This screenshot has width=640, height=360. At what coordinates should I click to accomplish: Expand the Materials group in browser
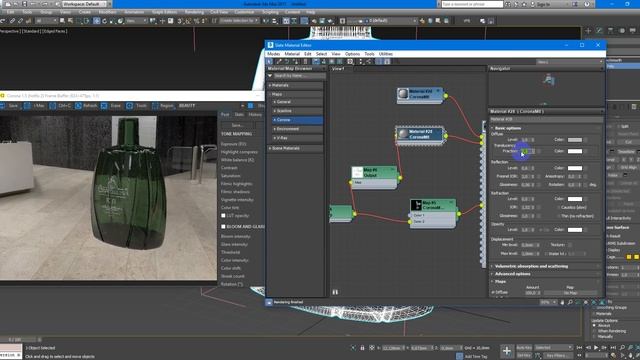point(296,85)
